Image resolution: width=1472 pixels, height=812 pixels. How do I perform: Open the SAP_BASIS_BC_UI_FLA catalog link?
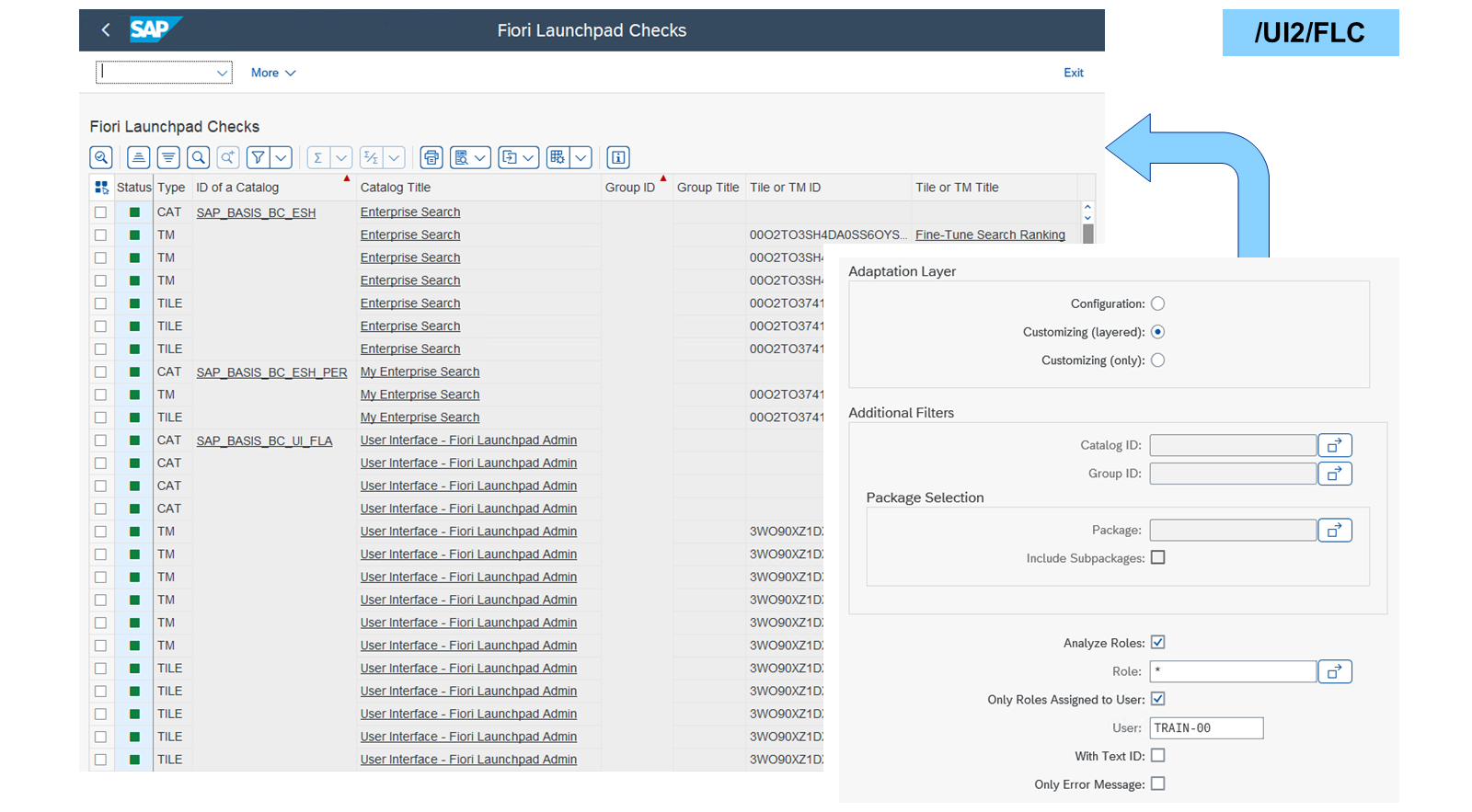[x=264, y=440]
